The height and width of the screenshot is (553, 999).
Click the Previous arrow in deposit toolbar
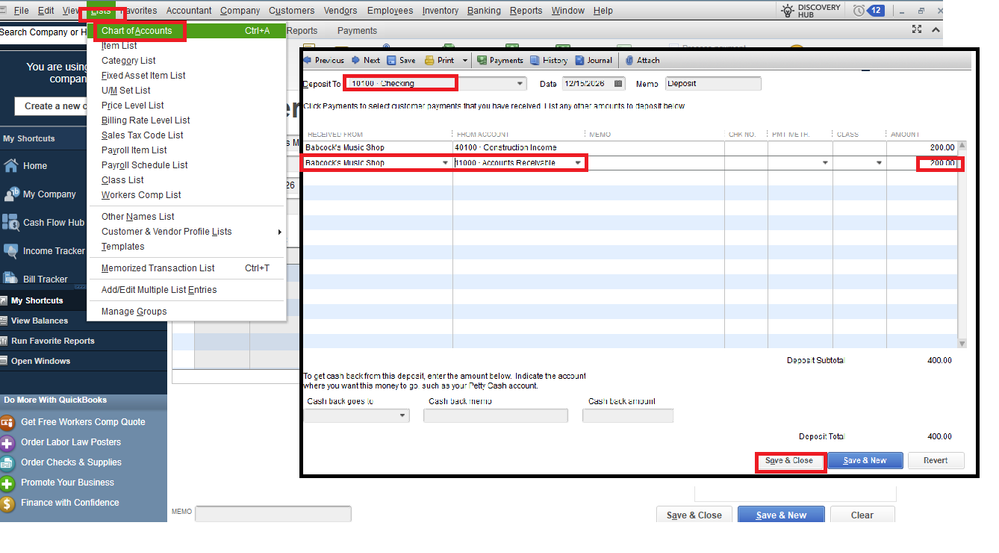tap(308, 60)
